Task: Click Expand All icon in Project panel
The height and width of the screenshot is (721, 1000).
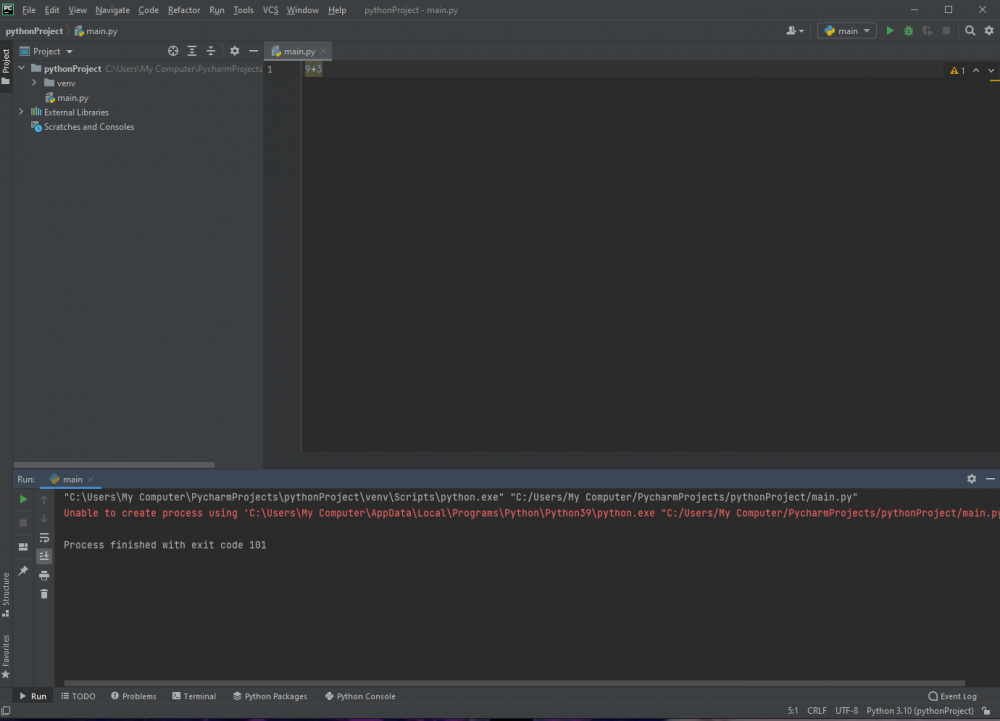Action: (x=192, y=51)
